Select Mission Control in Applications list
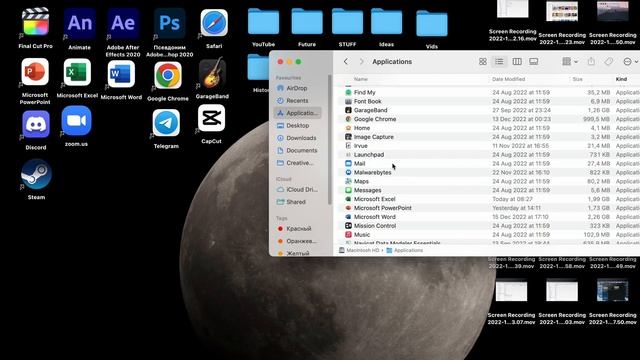Image resolution: width=640 pixels, height=360 pixels. point(489,226)
